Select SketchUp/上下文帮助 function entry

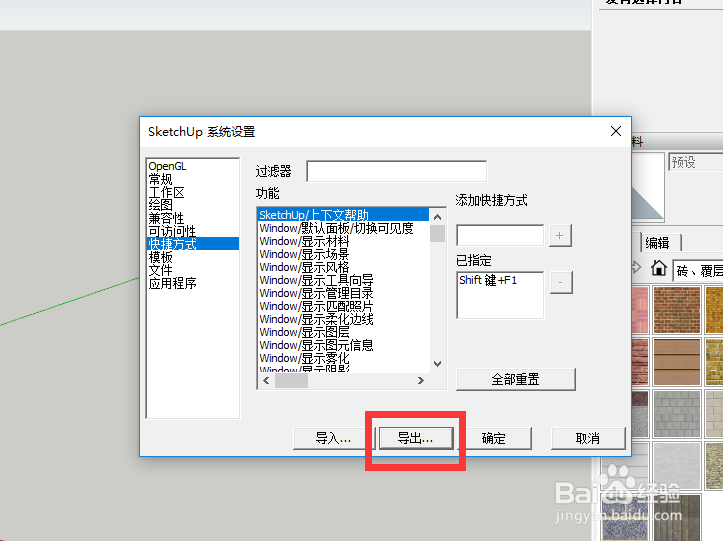pyautogui.click(x=344, y=215)
